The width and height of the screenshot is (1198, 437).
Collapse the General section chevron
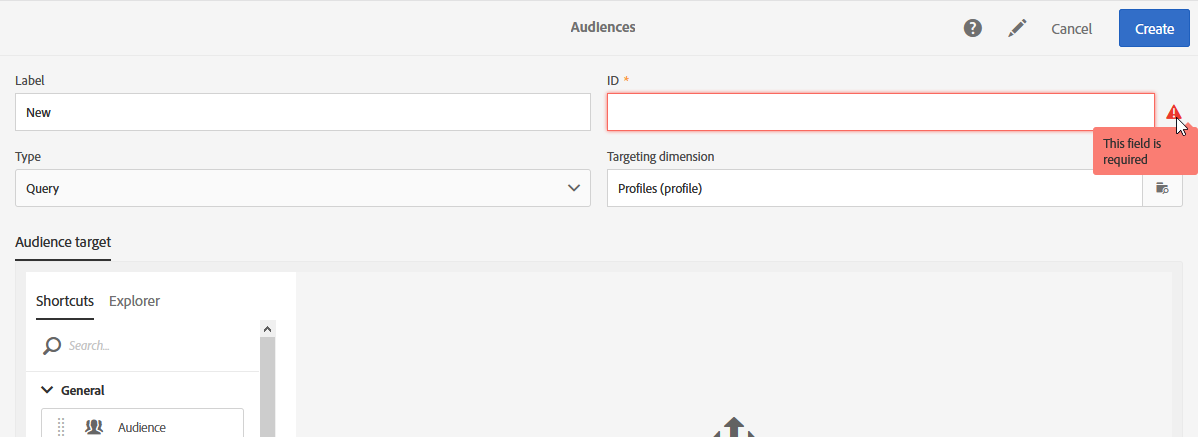tap(46, 390)
